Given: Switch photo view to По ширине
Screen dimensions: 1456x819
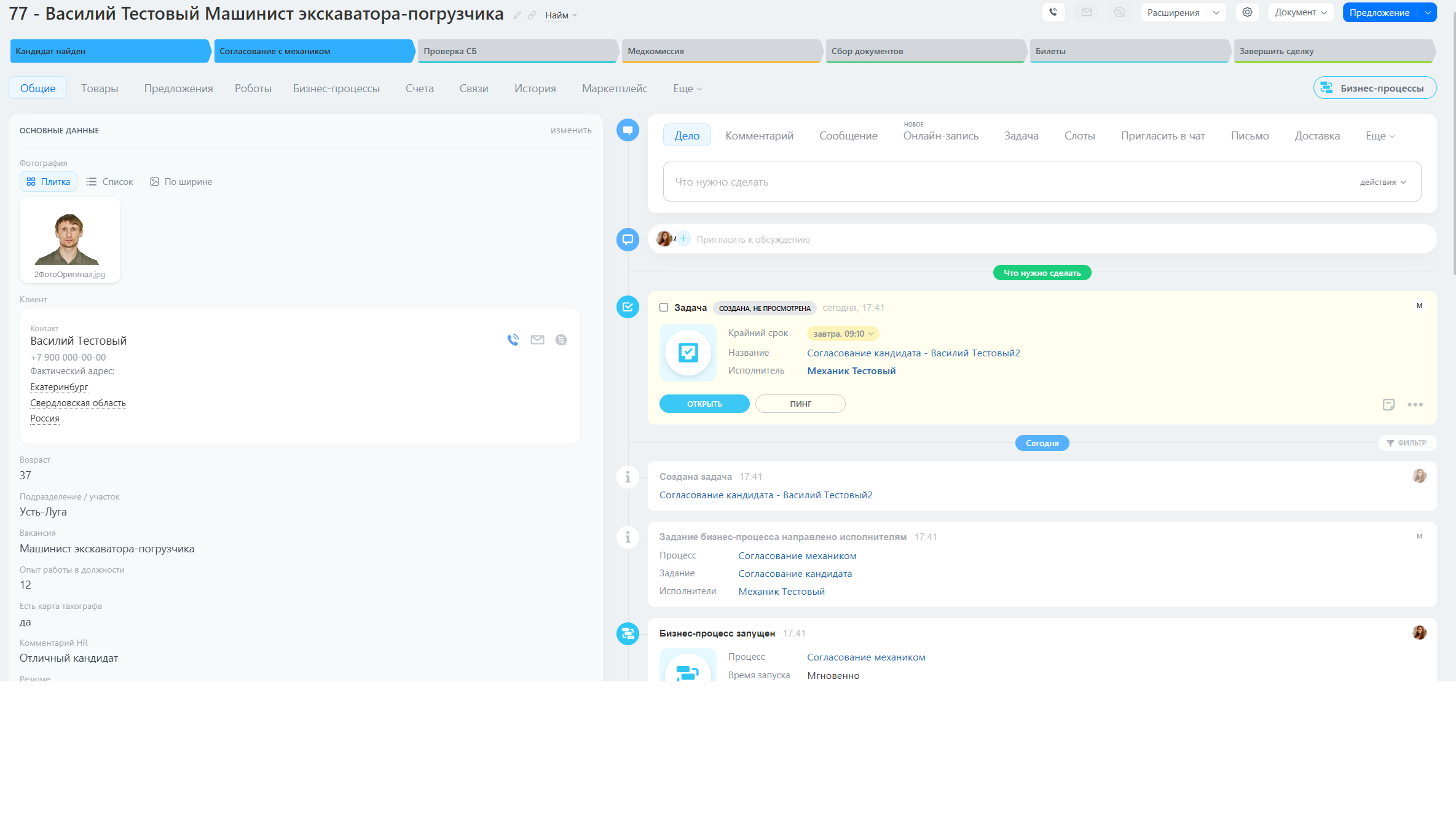Looking at the screenshot, I should [181, 182].
